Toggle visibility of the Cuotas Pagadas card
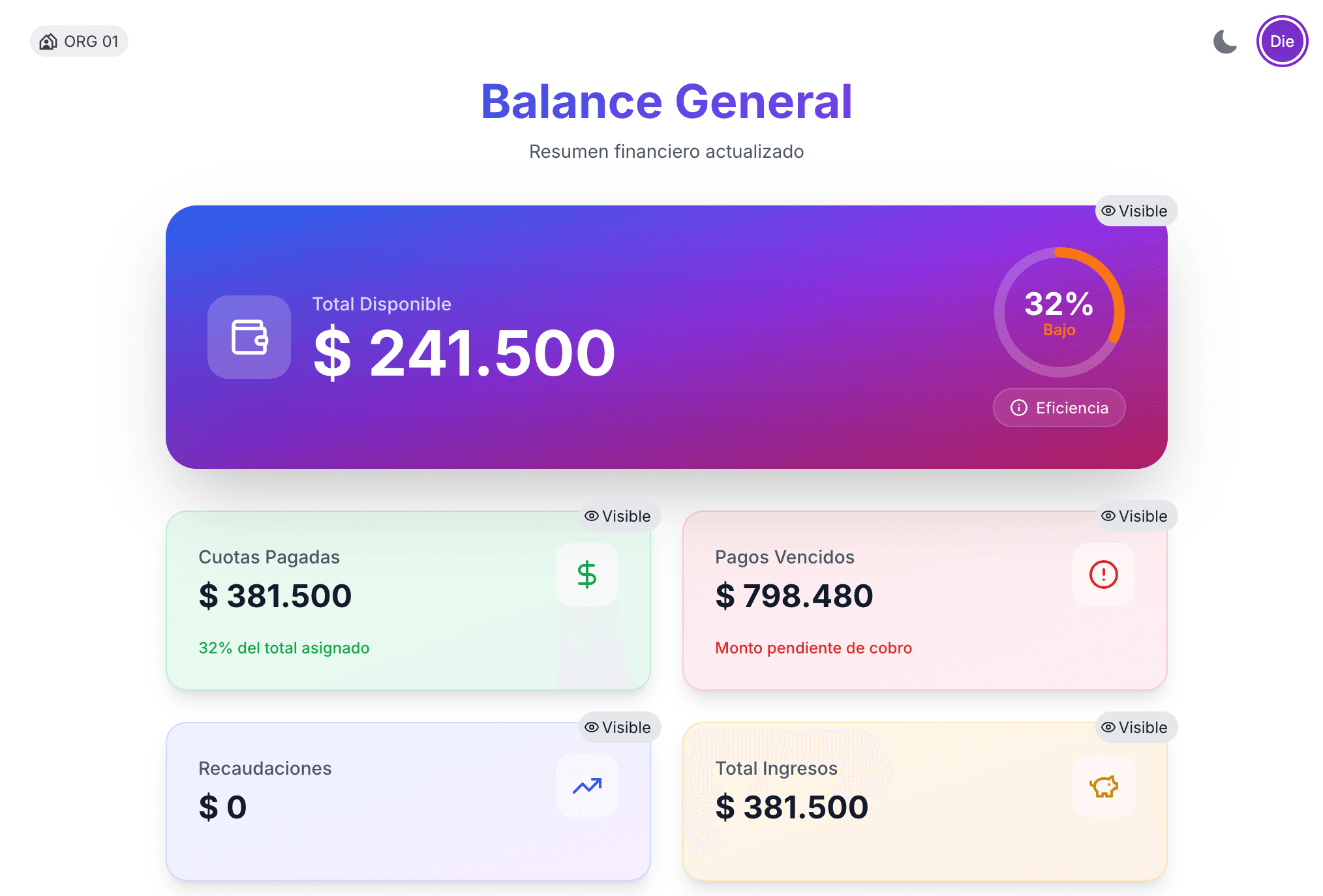This screenshot has width=1323, height=896. tap(618, 516)
